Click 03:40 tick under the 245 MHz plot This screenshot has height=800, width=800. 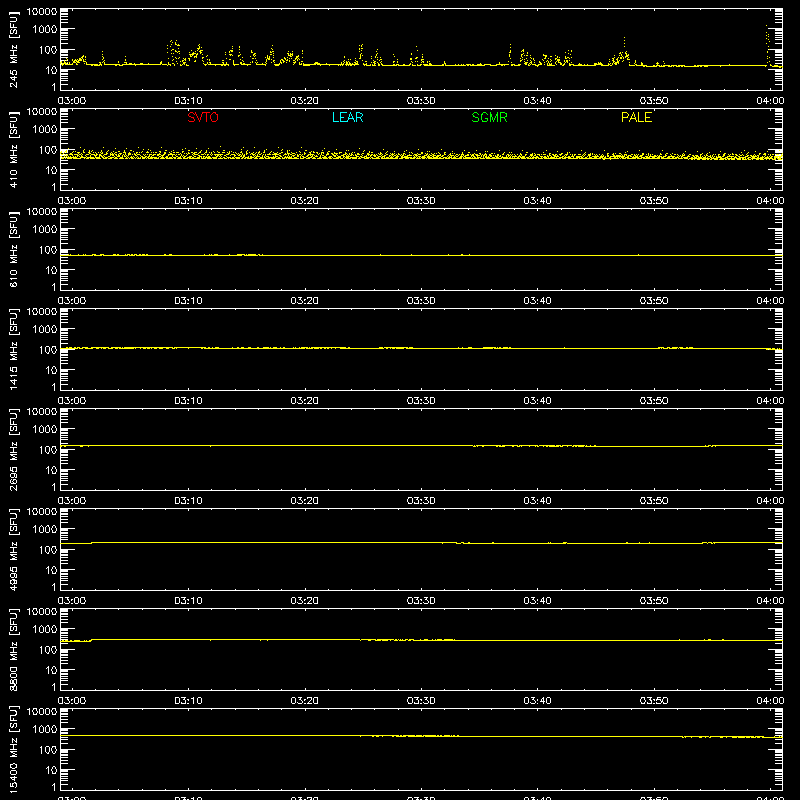[x=537, y=101]
